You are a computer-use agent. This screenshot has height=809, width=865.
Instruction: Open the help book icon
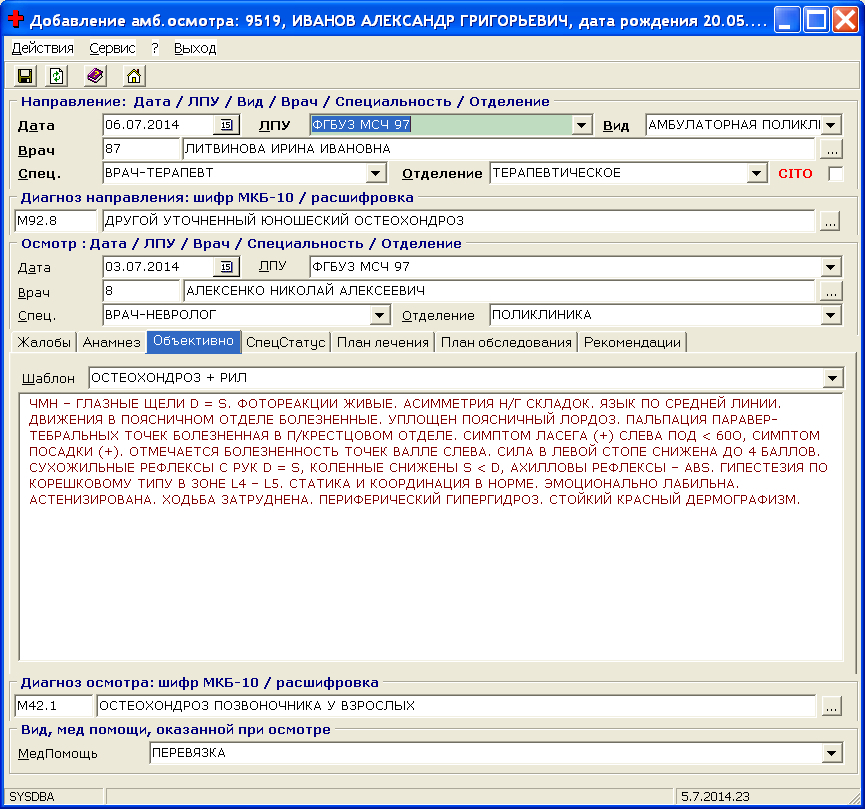95,76
